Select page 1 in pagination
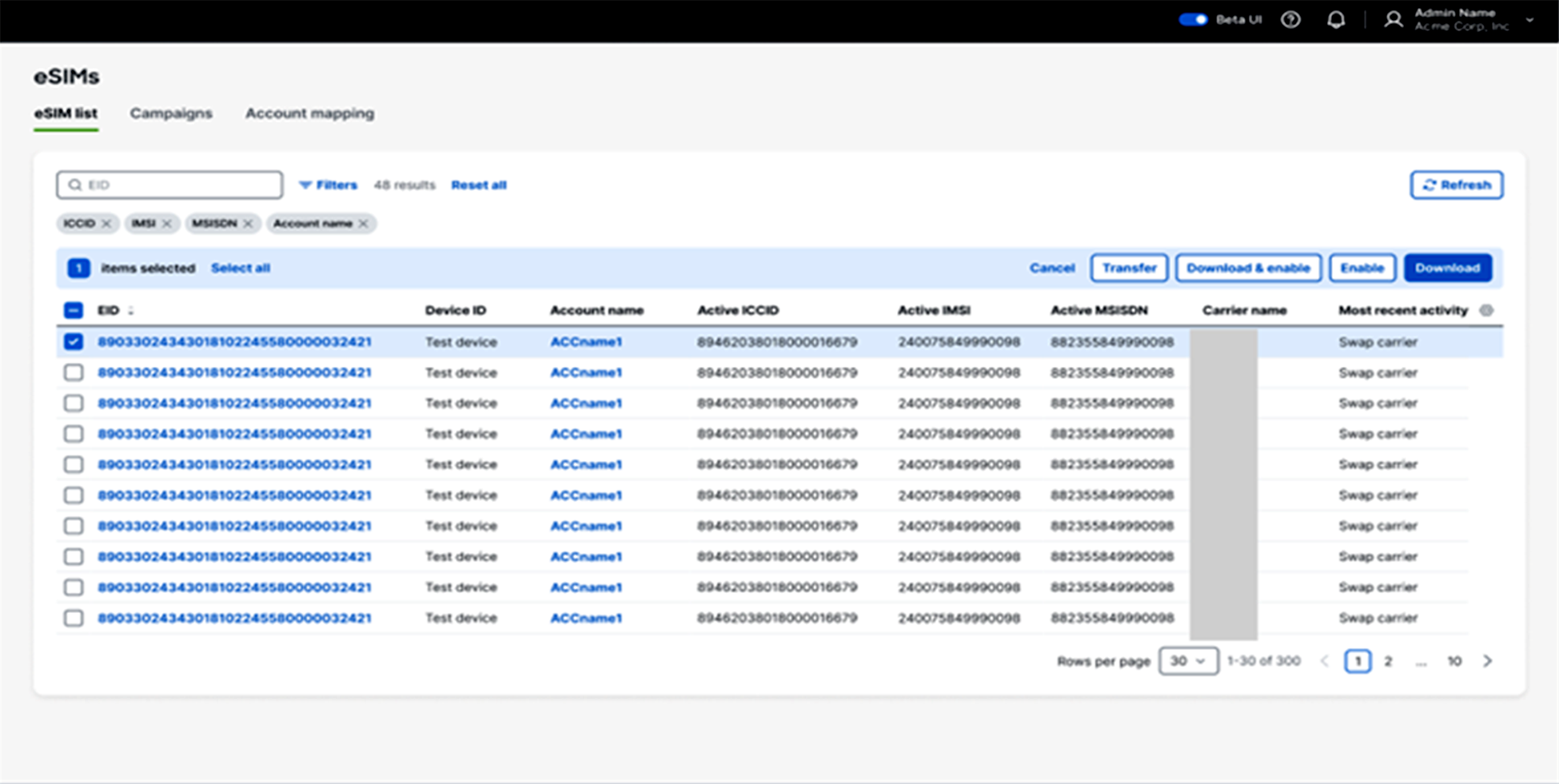Screen dimensions: 1559x784 (1358, 661)
